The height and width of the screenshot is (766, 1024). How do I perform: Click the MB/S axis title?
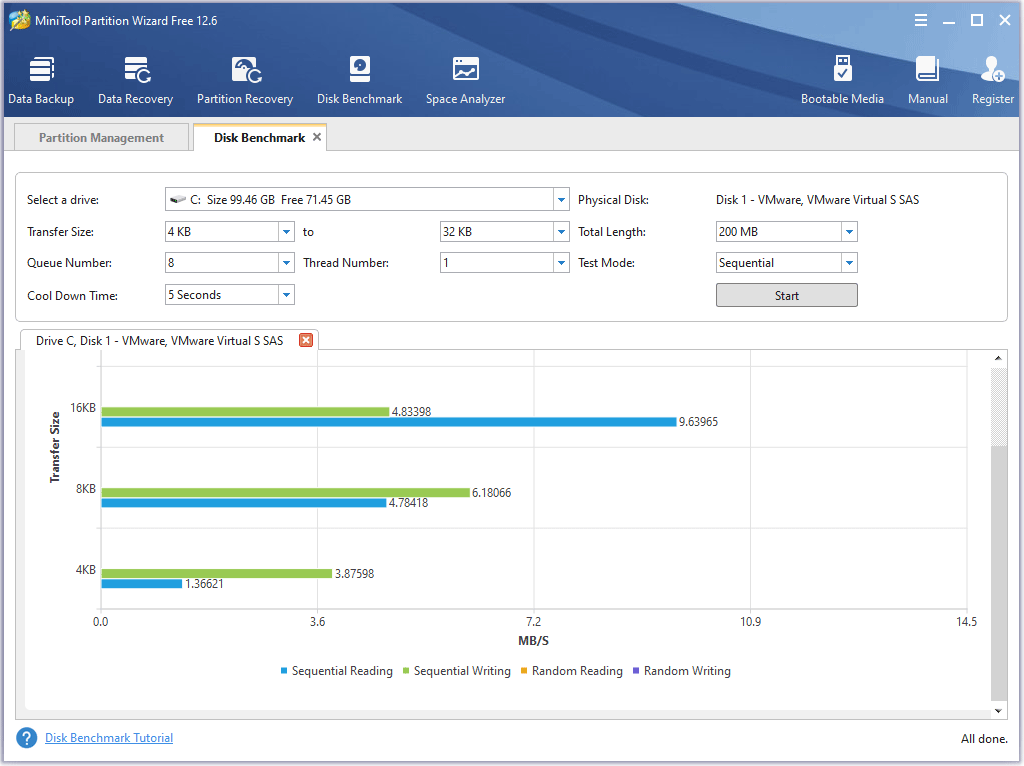point(534,641)
